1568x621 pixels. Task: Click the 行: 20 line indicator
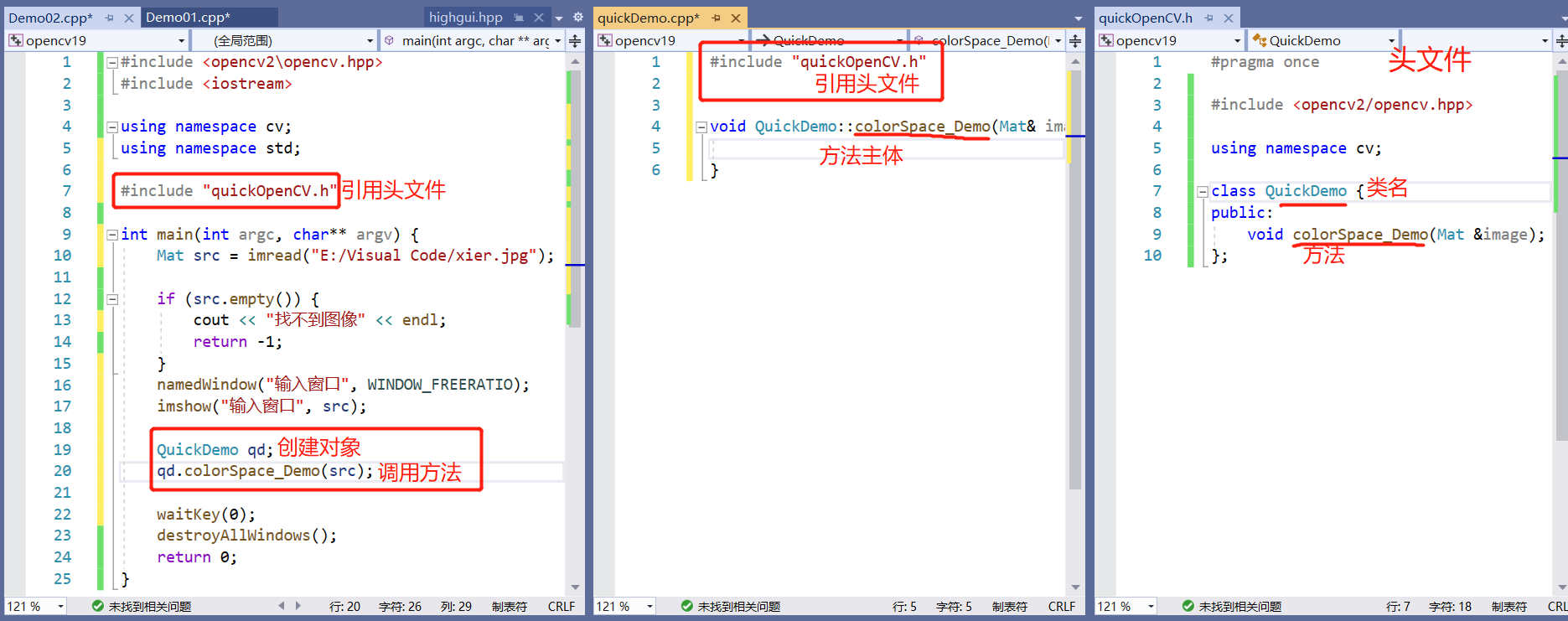point(345,607)
